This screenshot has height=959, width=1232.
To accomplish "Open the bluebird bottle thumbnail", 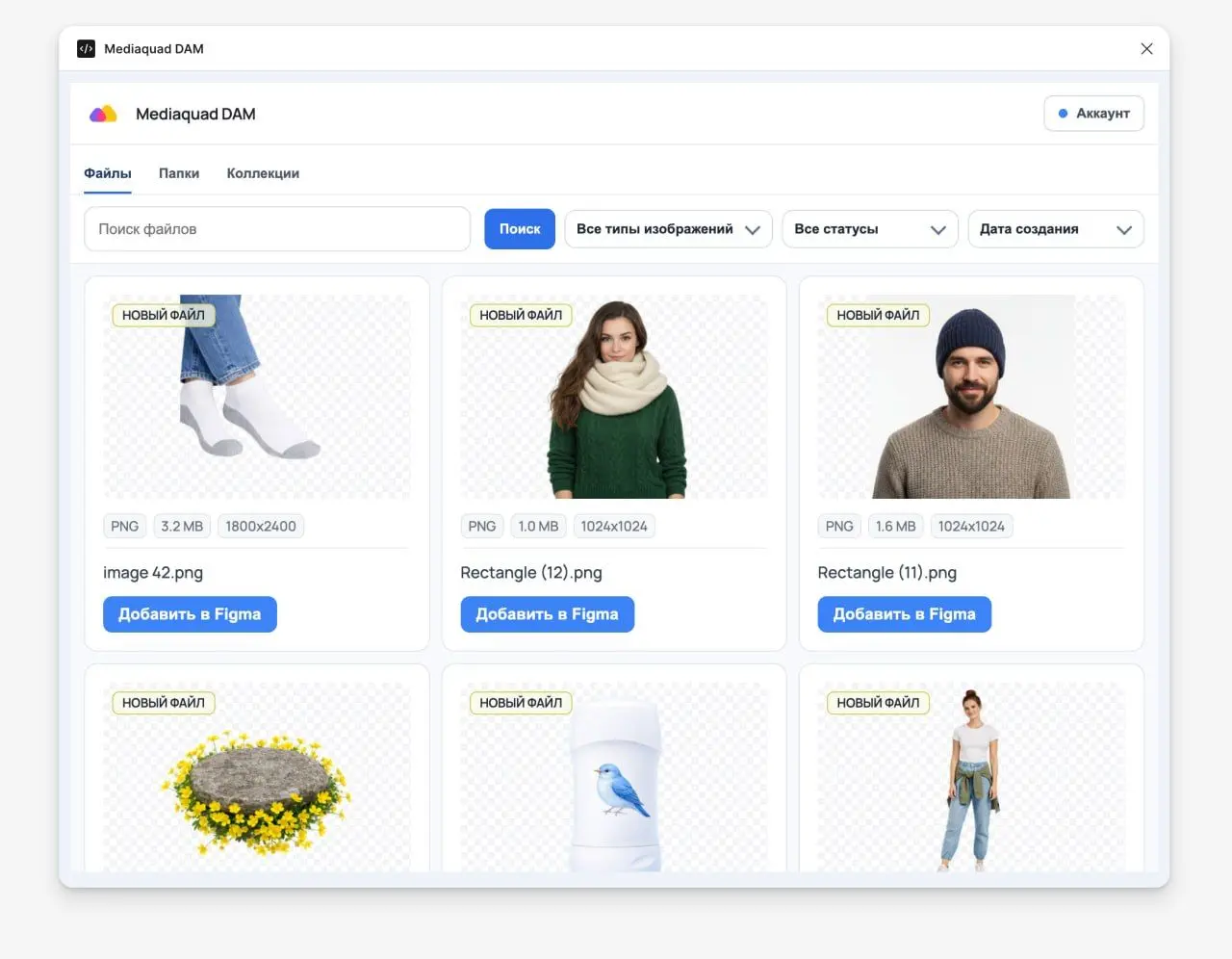I will coord(614,778).
